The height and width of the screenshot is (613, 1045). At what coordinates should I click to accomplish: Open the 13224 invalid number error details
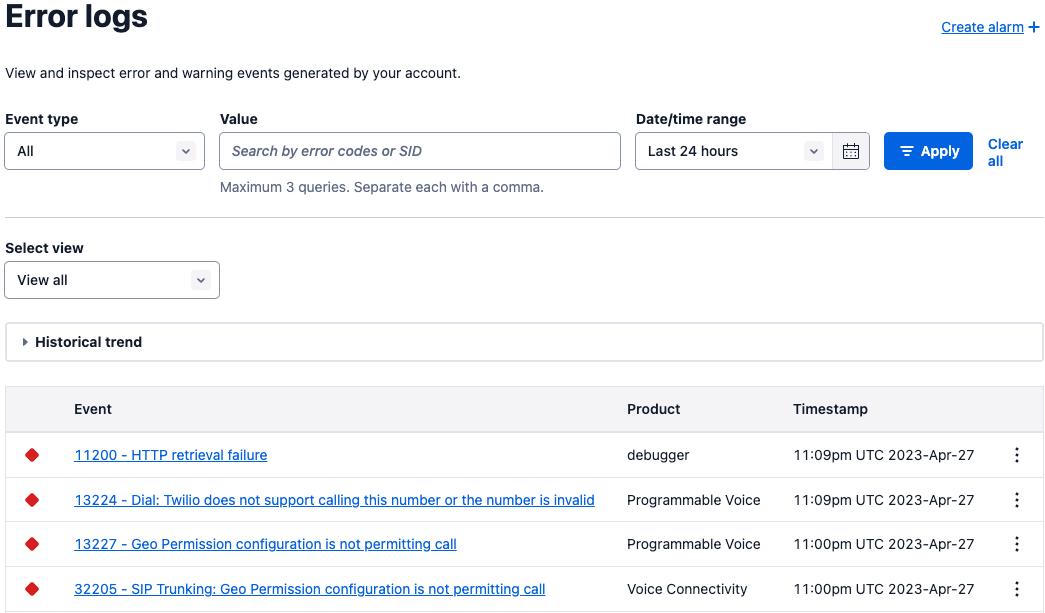click(334, 499)
